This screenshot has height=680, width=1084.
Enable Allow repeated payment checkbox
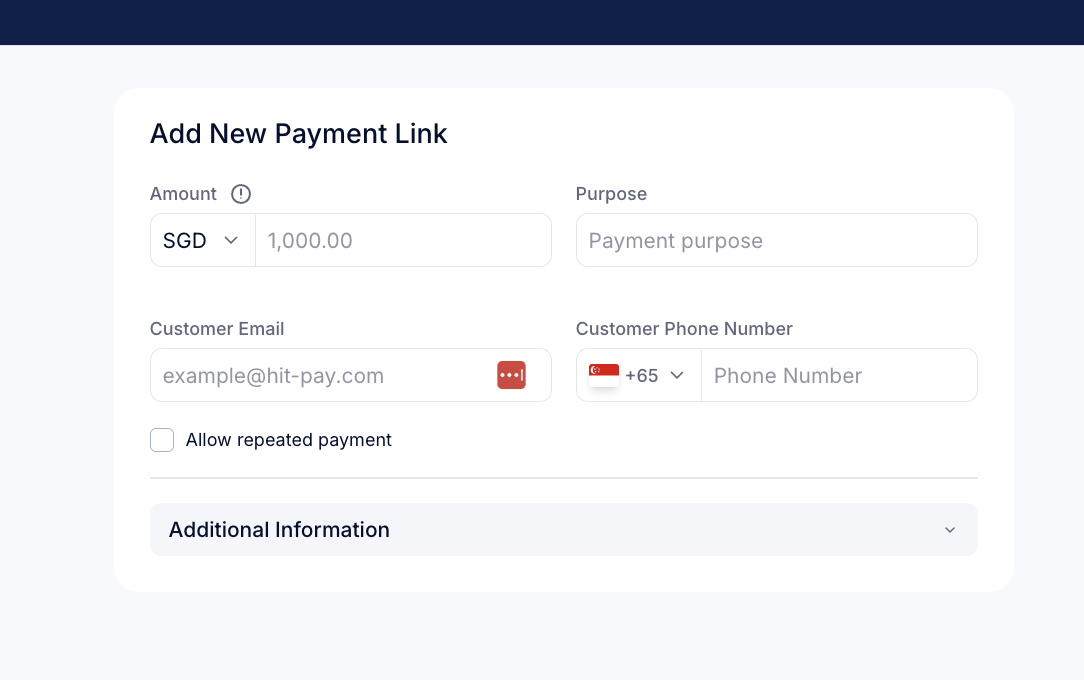pos(162,440)
